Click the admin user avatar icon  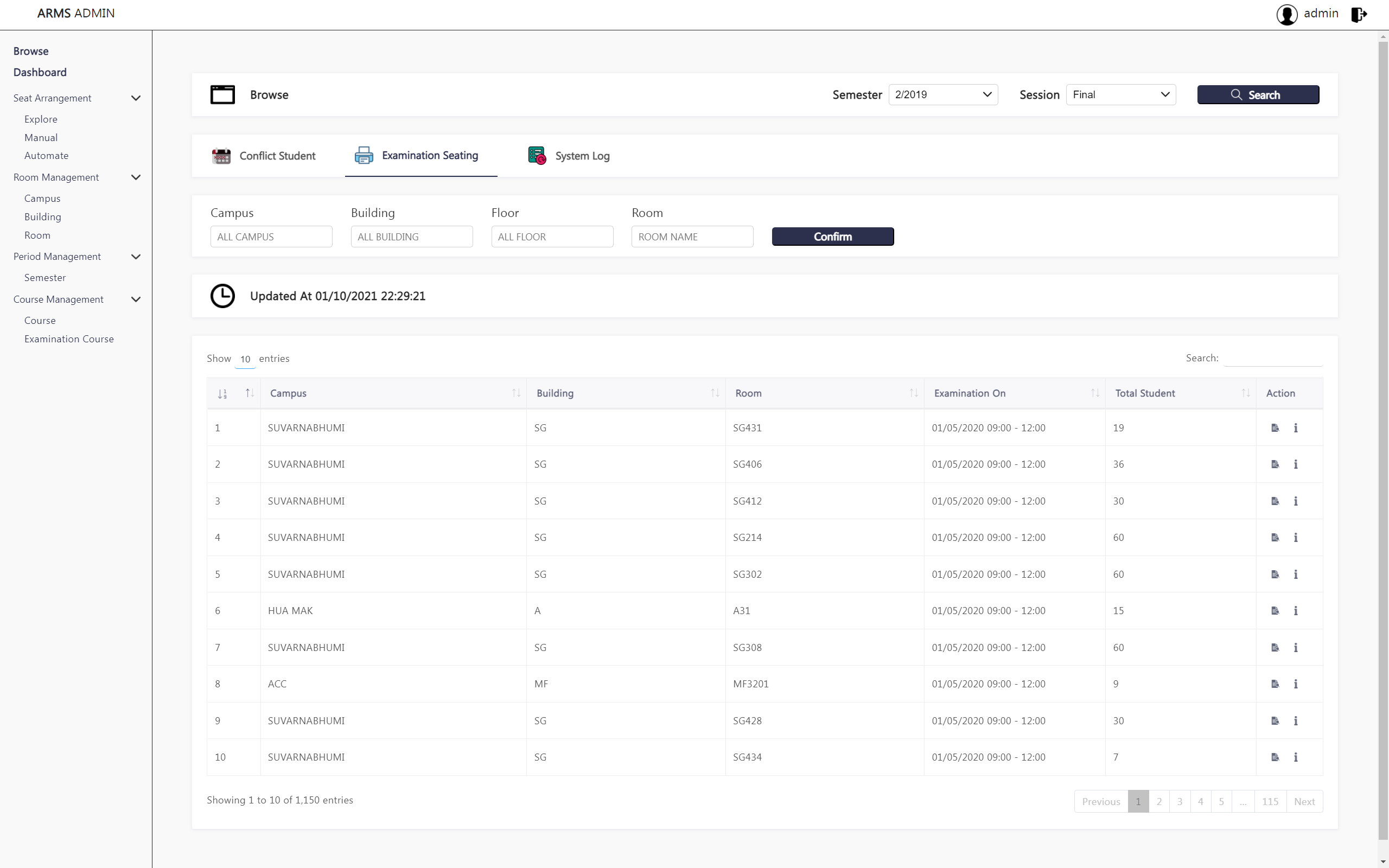[x=1286, y=14]
